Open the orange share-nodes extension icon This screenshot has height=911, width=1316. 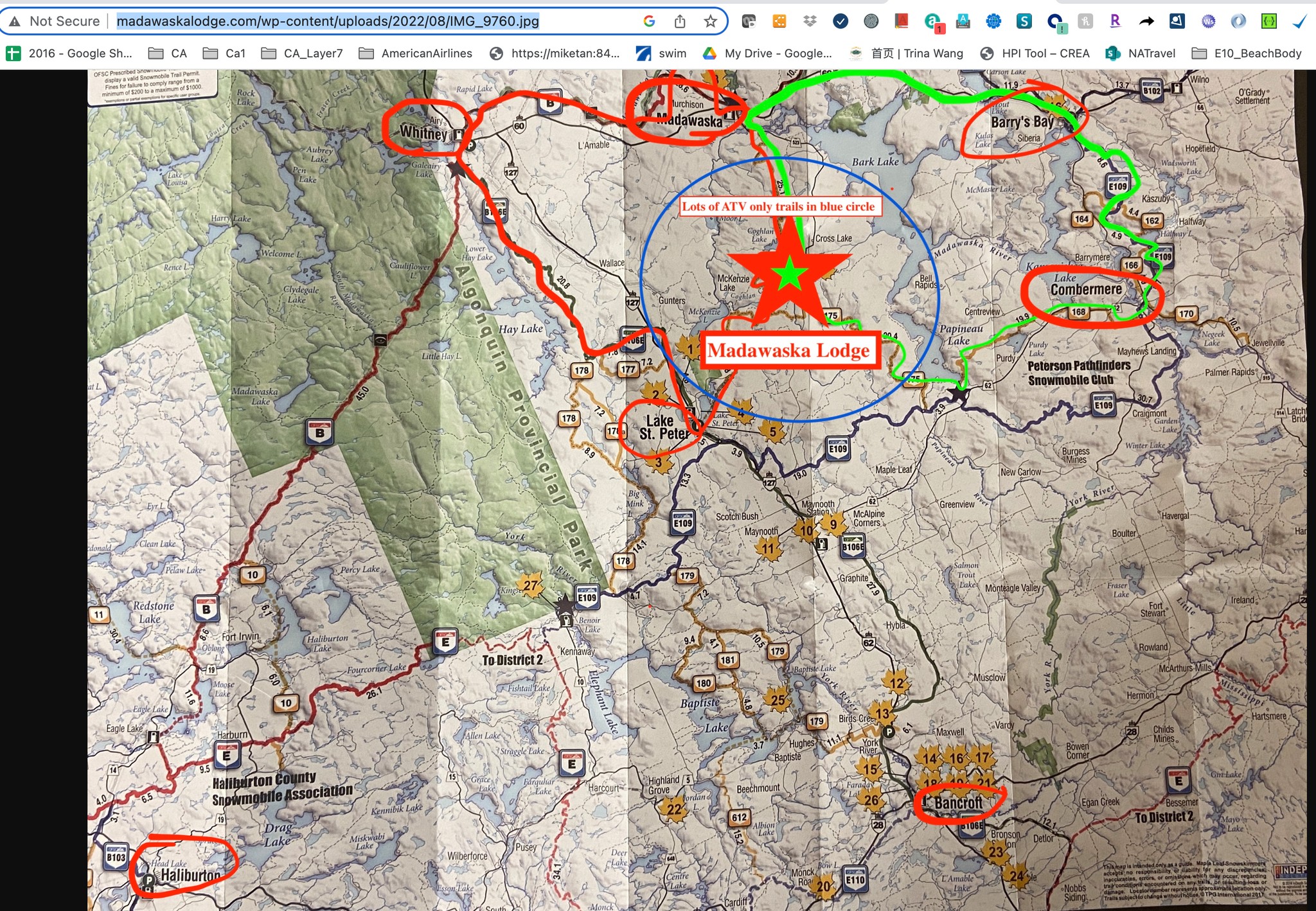779,21
